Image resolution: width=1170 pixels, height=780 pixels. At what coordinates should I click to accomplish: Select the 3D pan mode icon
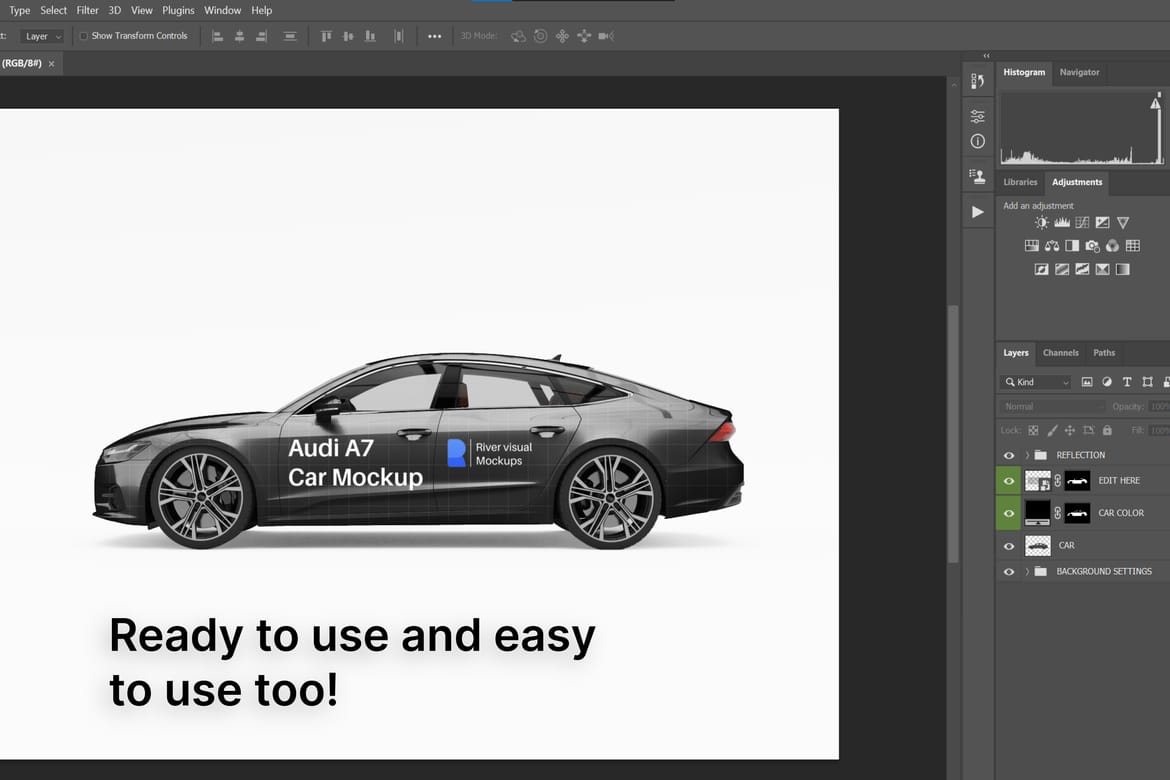coord(562,36)
